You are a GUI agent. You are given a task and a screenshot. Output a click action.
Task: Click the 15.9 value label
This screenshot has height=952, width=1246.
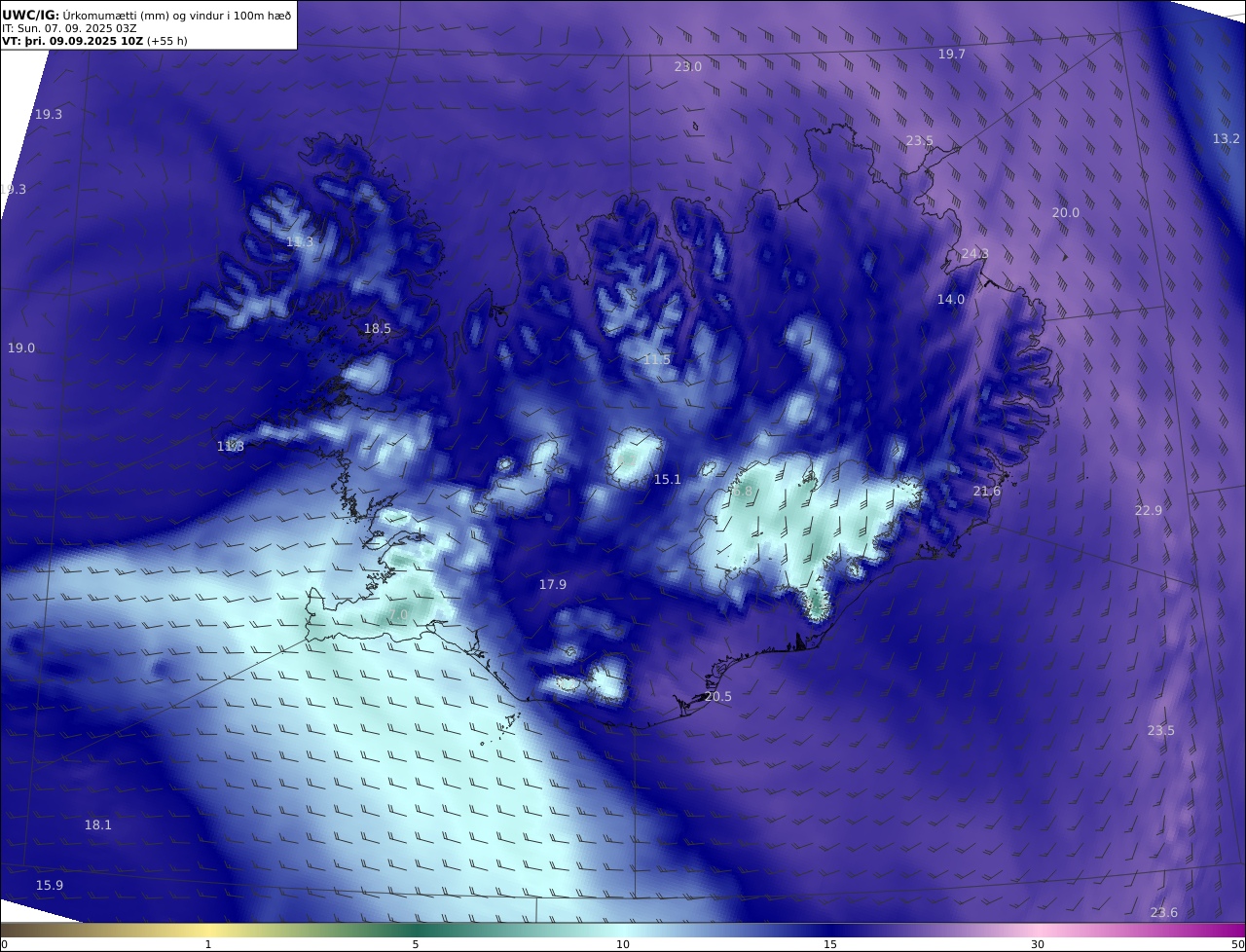[50, 885]
